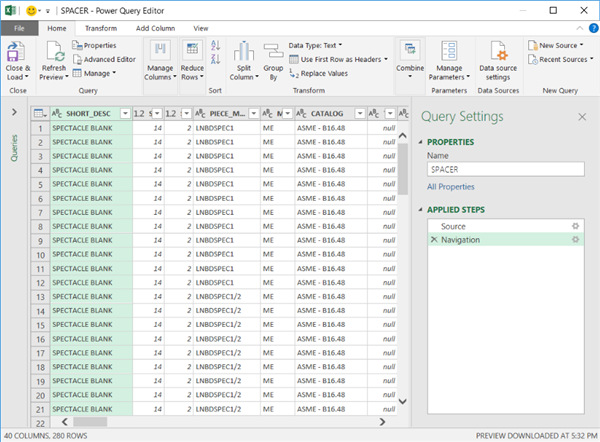Click the New Source icon
This screenshot has height=442, width=600.
[533, 45]
